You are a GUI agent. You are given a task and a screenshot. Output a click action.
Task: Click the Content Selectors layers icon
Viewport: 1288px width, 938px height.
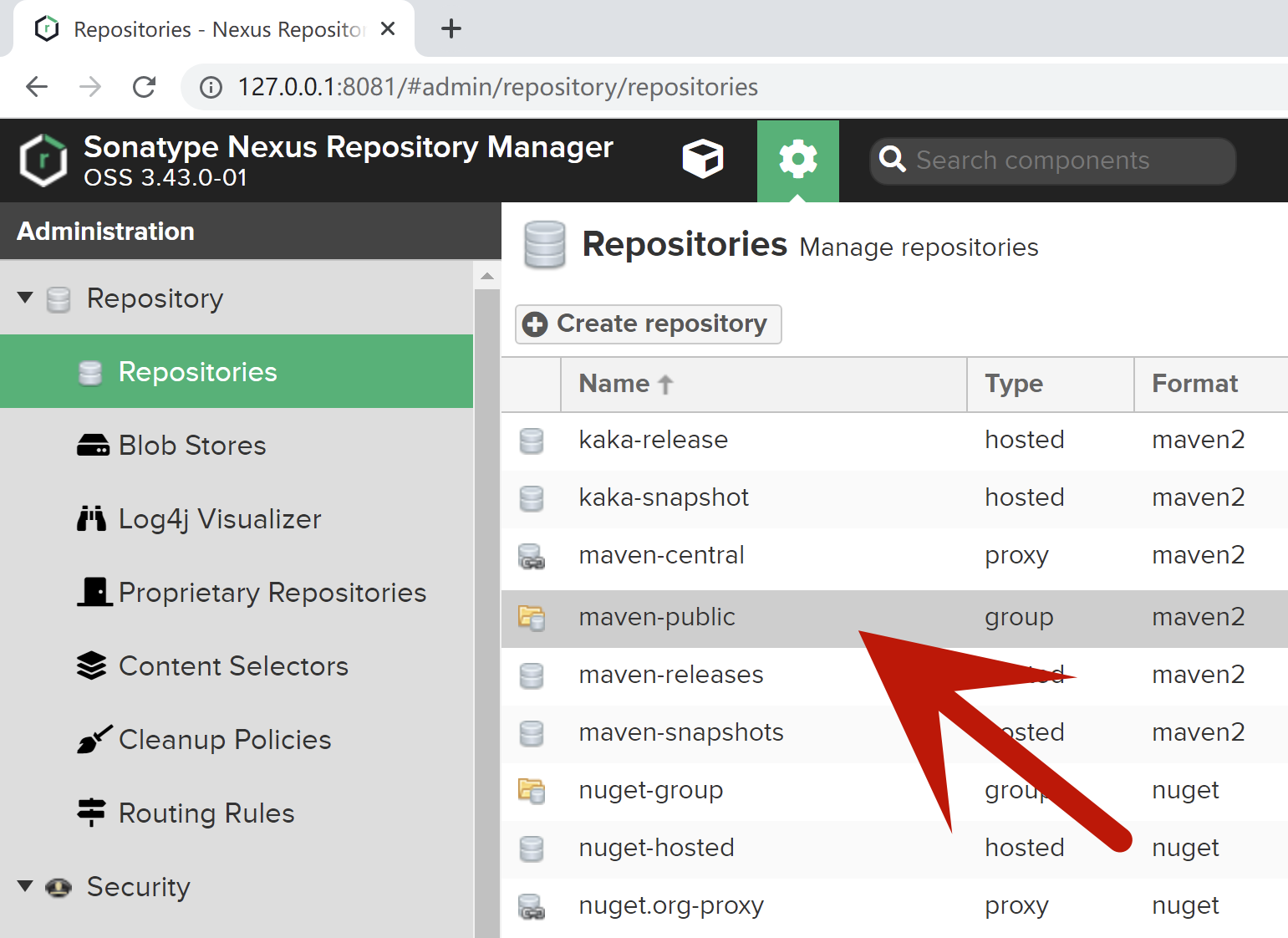[x=92, y=666]
